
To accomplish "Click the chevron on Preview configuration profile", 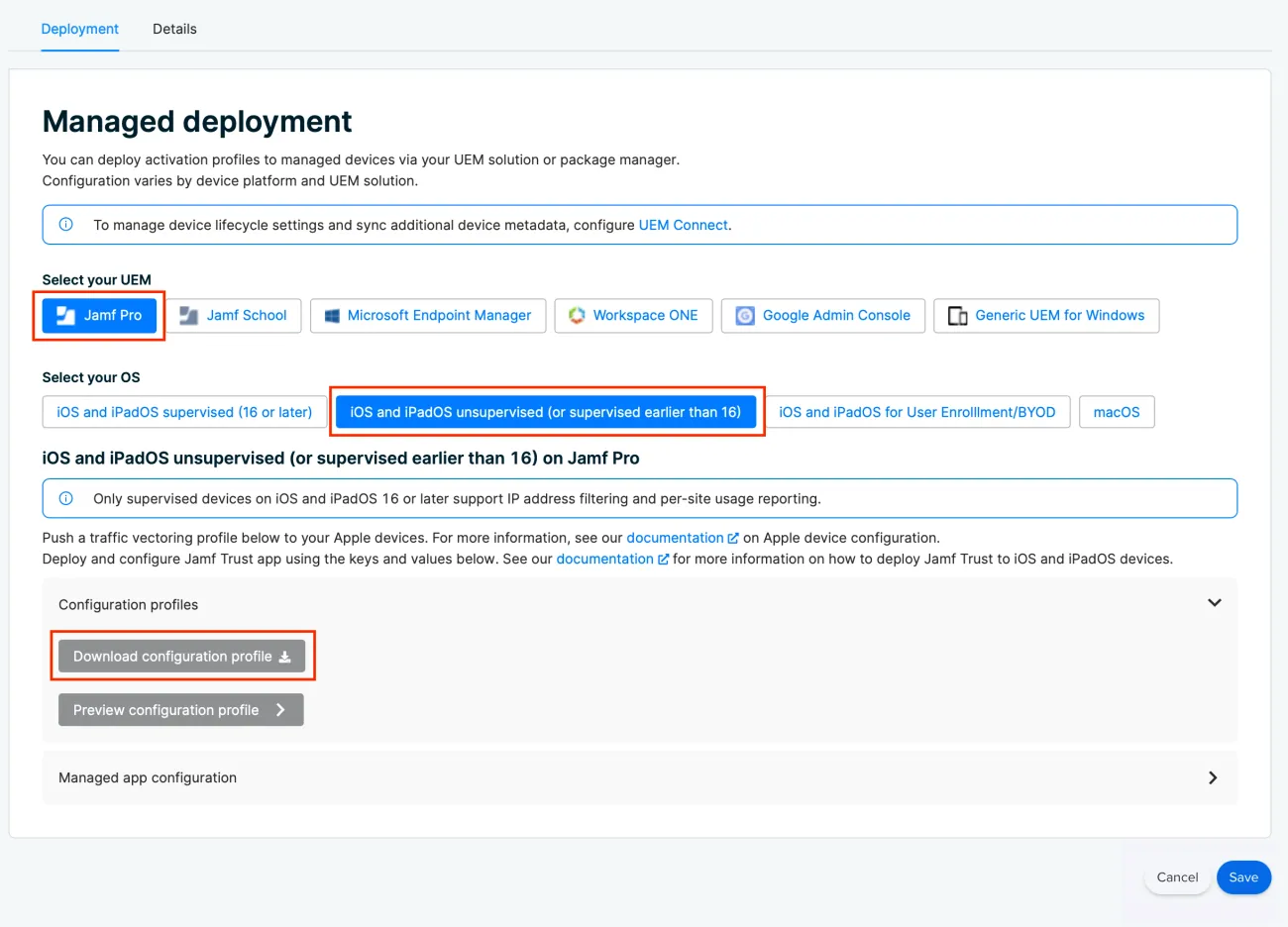I will coord(280,709).
